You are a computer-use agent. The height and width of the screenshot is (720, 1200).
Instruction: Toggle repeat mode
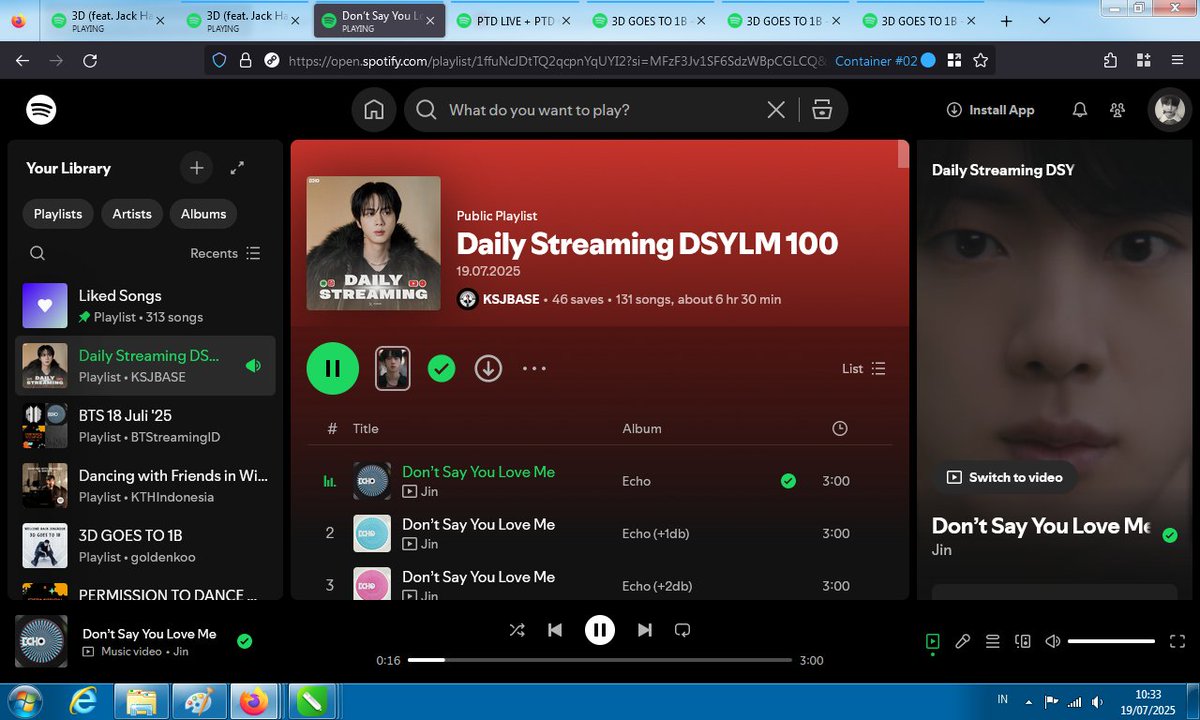[x=683, y=630]
